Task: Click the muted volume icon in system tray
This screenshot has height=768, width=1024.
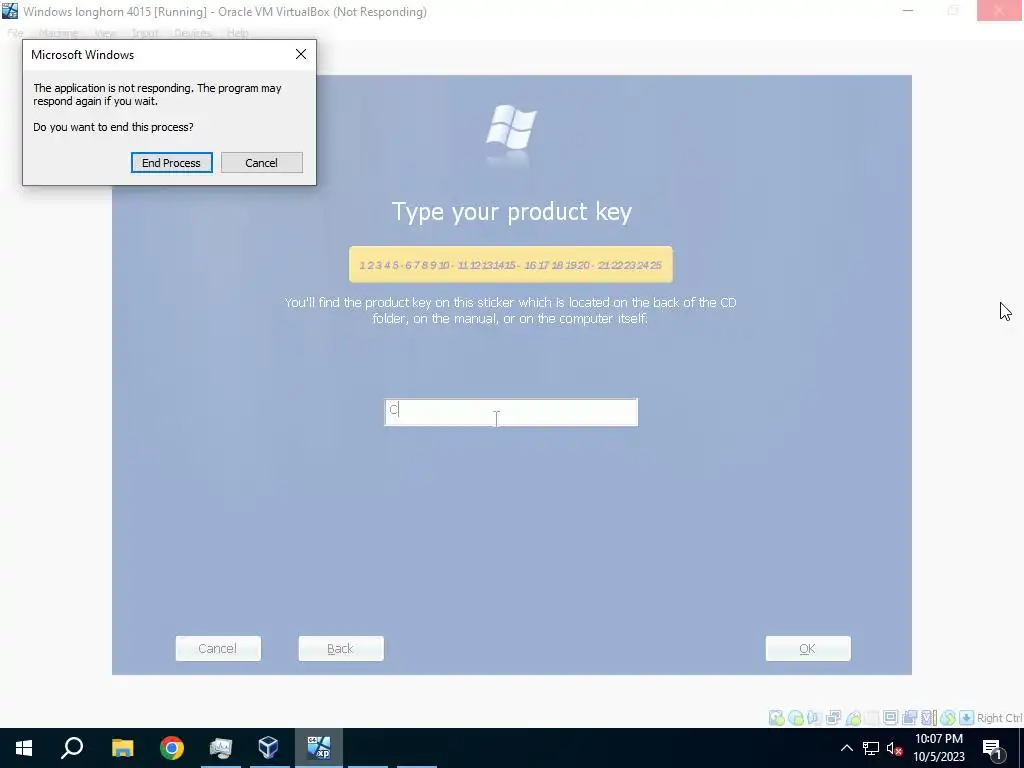Action: click(894, 748)
